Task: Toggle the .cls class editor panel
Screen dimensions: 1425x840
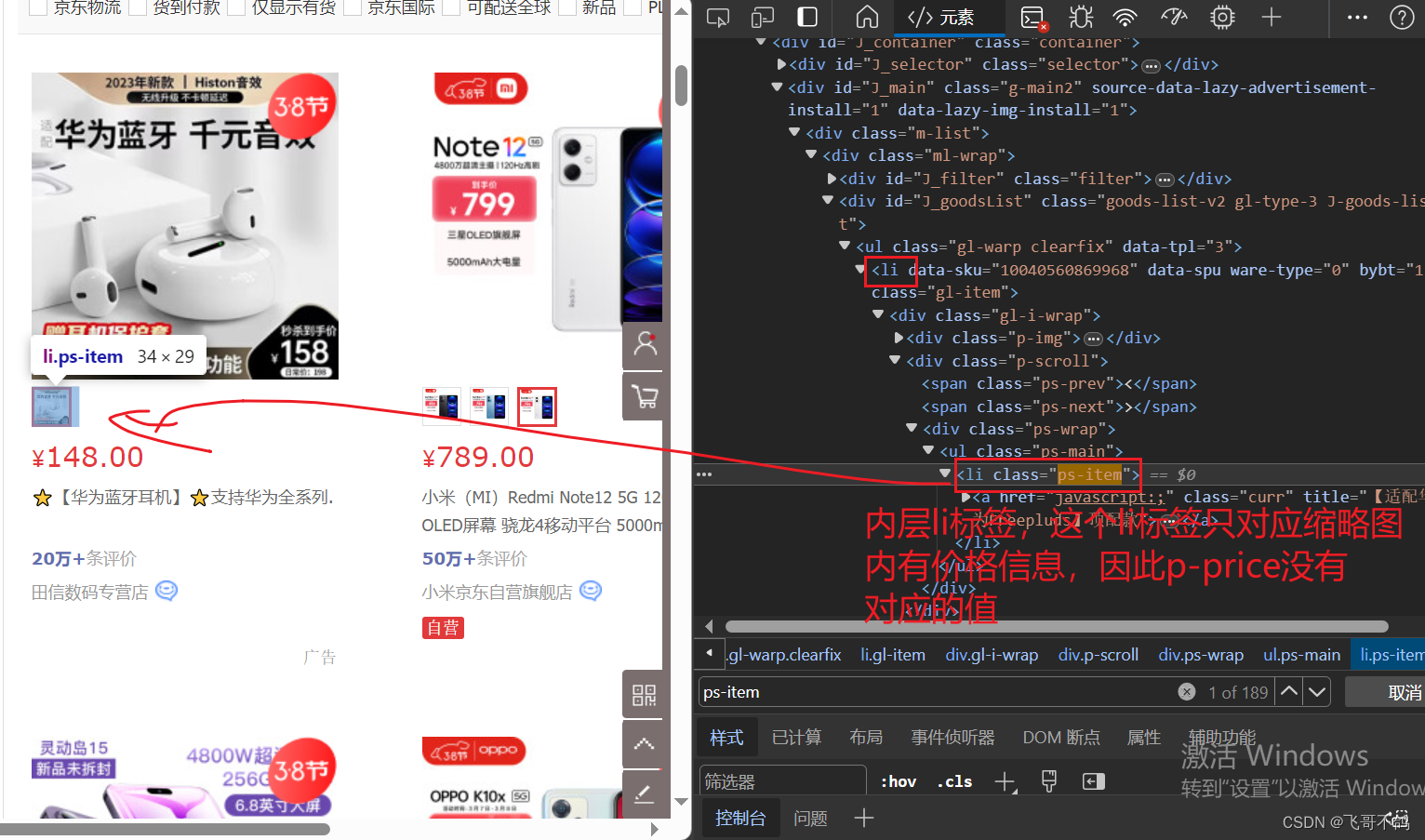Action: [x=954, y=781]
